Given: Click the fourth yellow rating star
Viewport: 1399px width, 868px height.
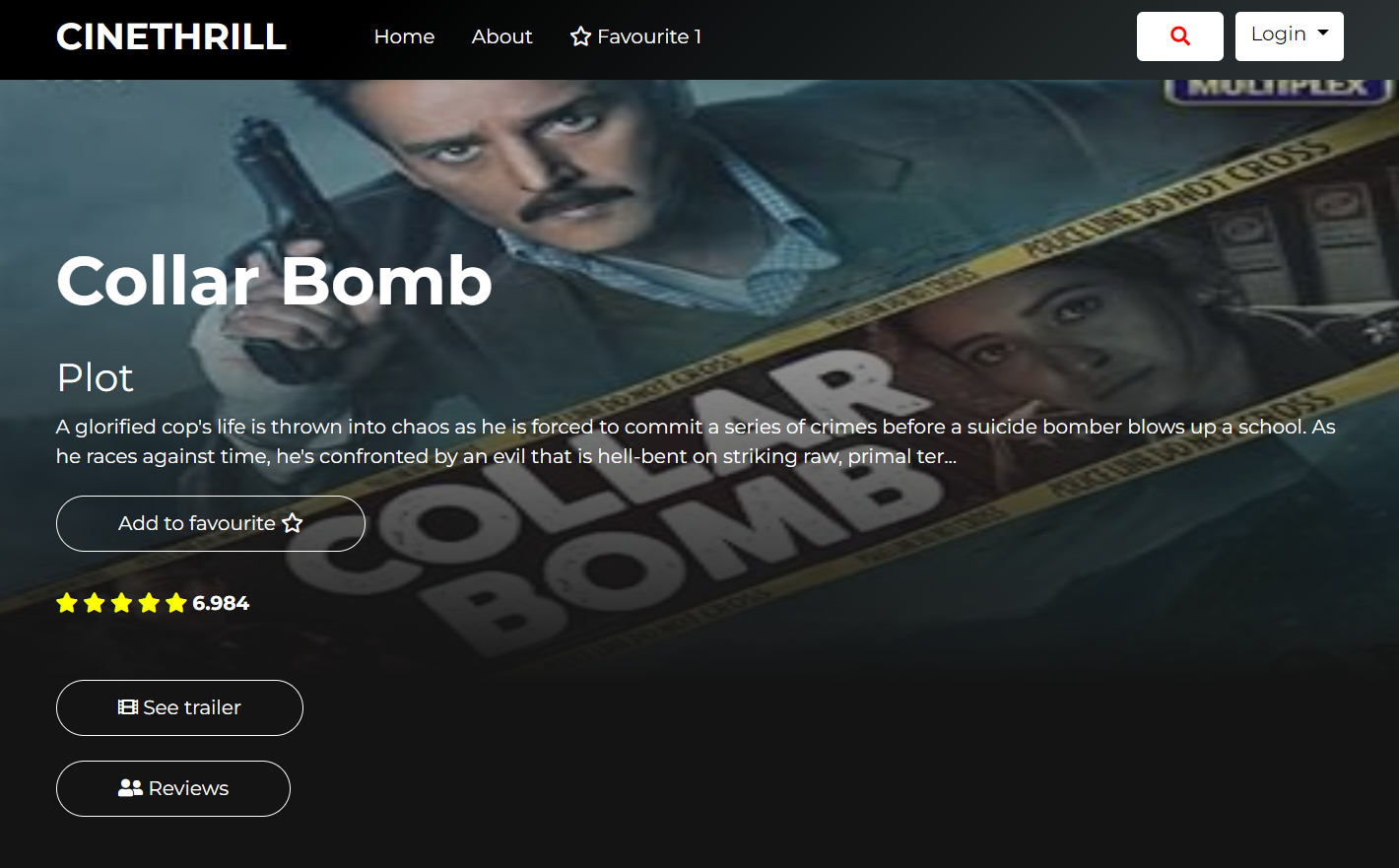Looking at the screenshot, I should 149,603.
